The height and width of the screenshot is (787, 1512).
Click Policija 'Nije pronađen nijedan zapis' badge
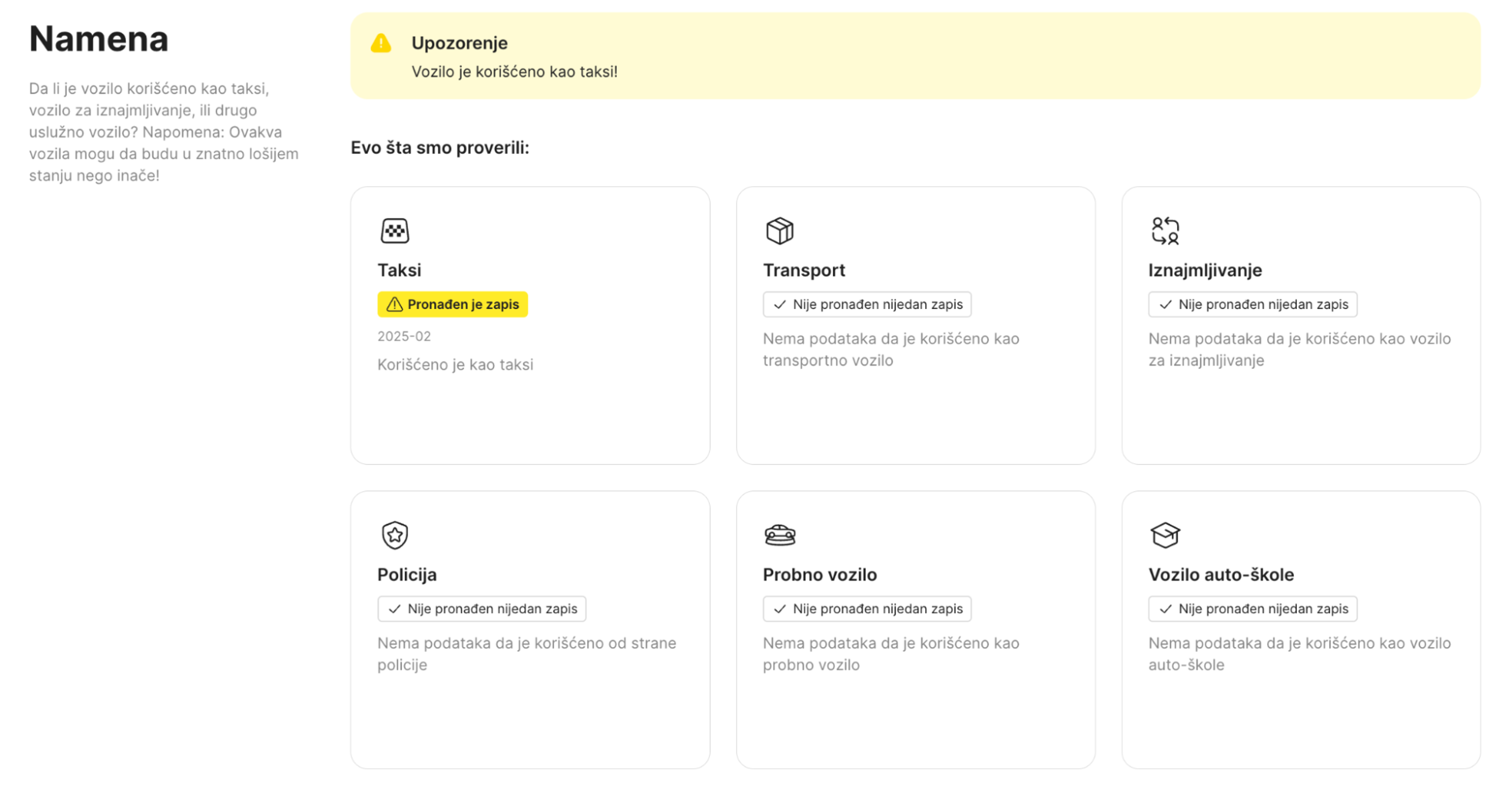pos(481,609)
